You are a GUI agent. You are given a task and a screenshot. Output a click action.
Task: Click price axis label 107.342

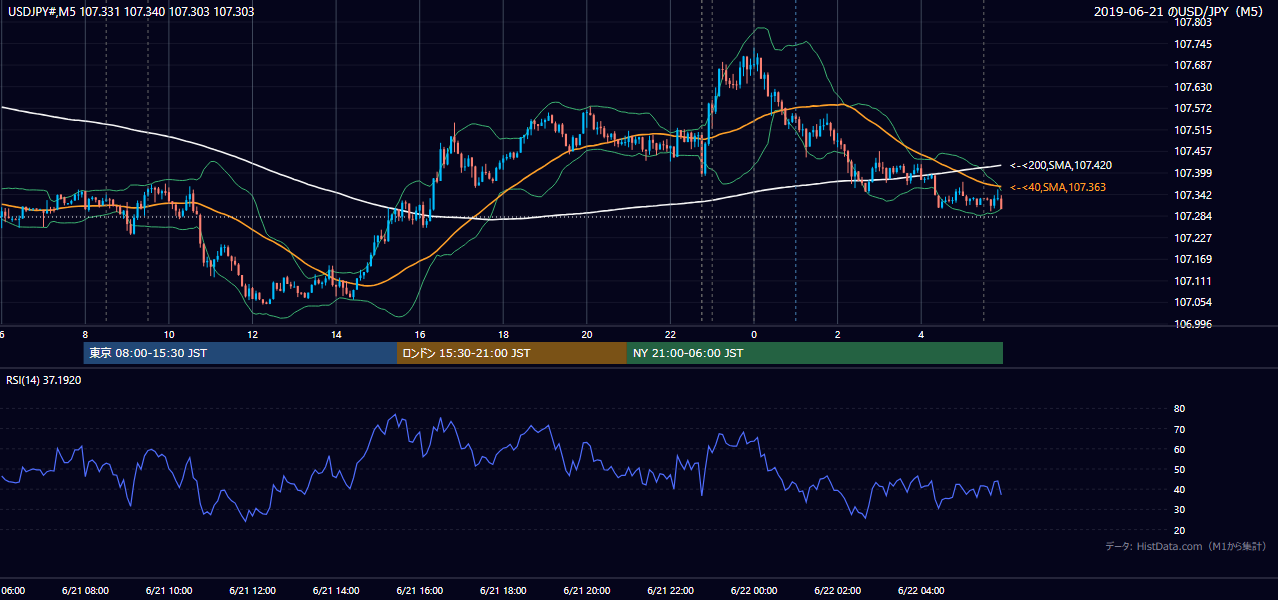1193,195
